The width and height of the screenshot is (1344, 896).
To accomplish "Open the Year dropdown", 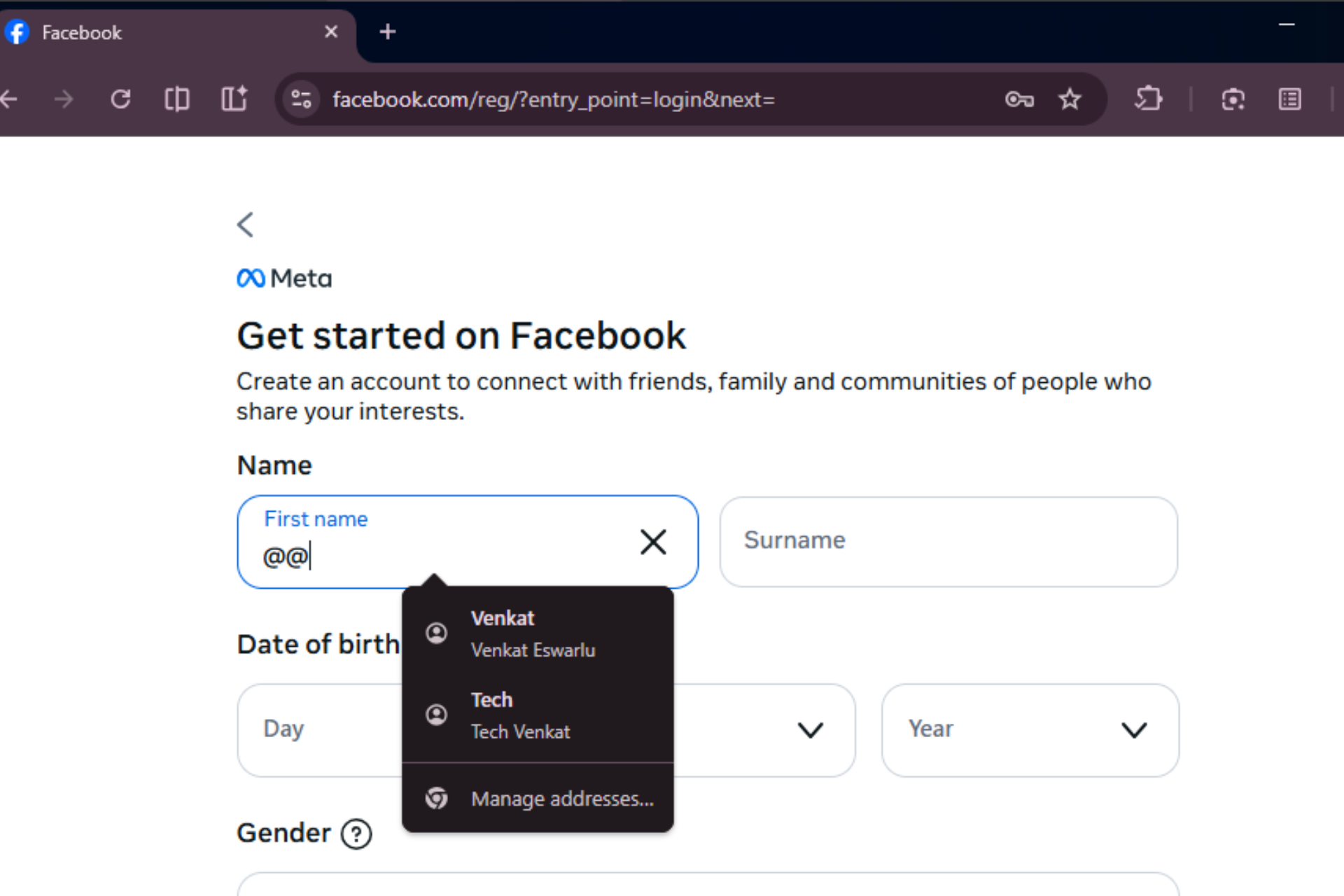I will (x=1030, y=730).
